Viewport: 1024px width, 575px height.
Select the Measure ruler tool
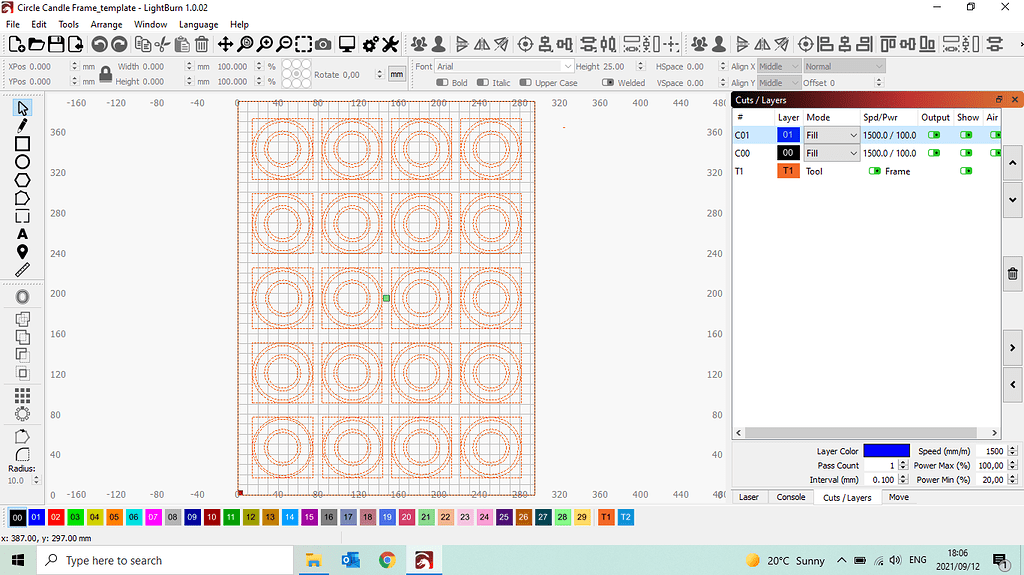(22, 270)
